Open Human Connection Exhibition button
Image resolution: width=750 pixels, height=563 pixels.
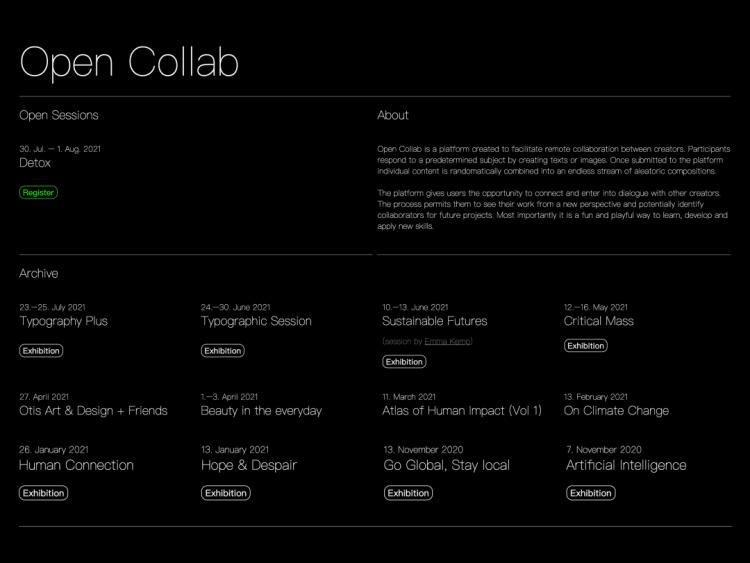(x=44, y=493)
